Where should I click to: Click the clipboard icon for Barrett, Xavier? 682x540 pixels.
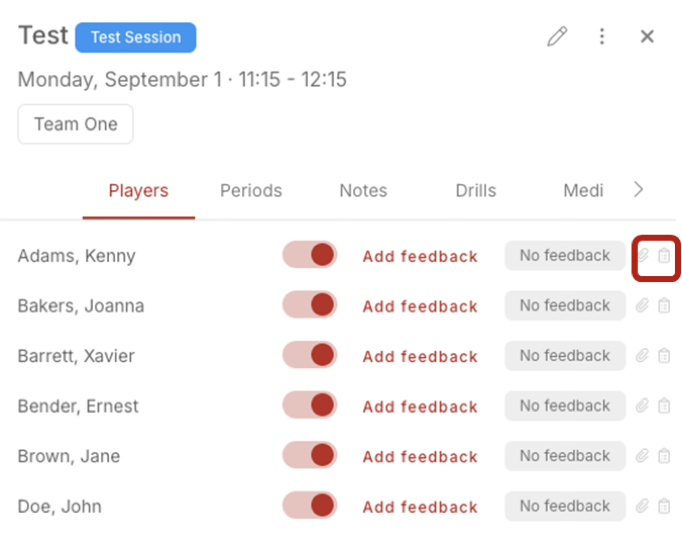[x=664, y=356]
